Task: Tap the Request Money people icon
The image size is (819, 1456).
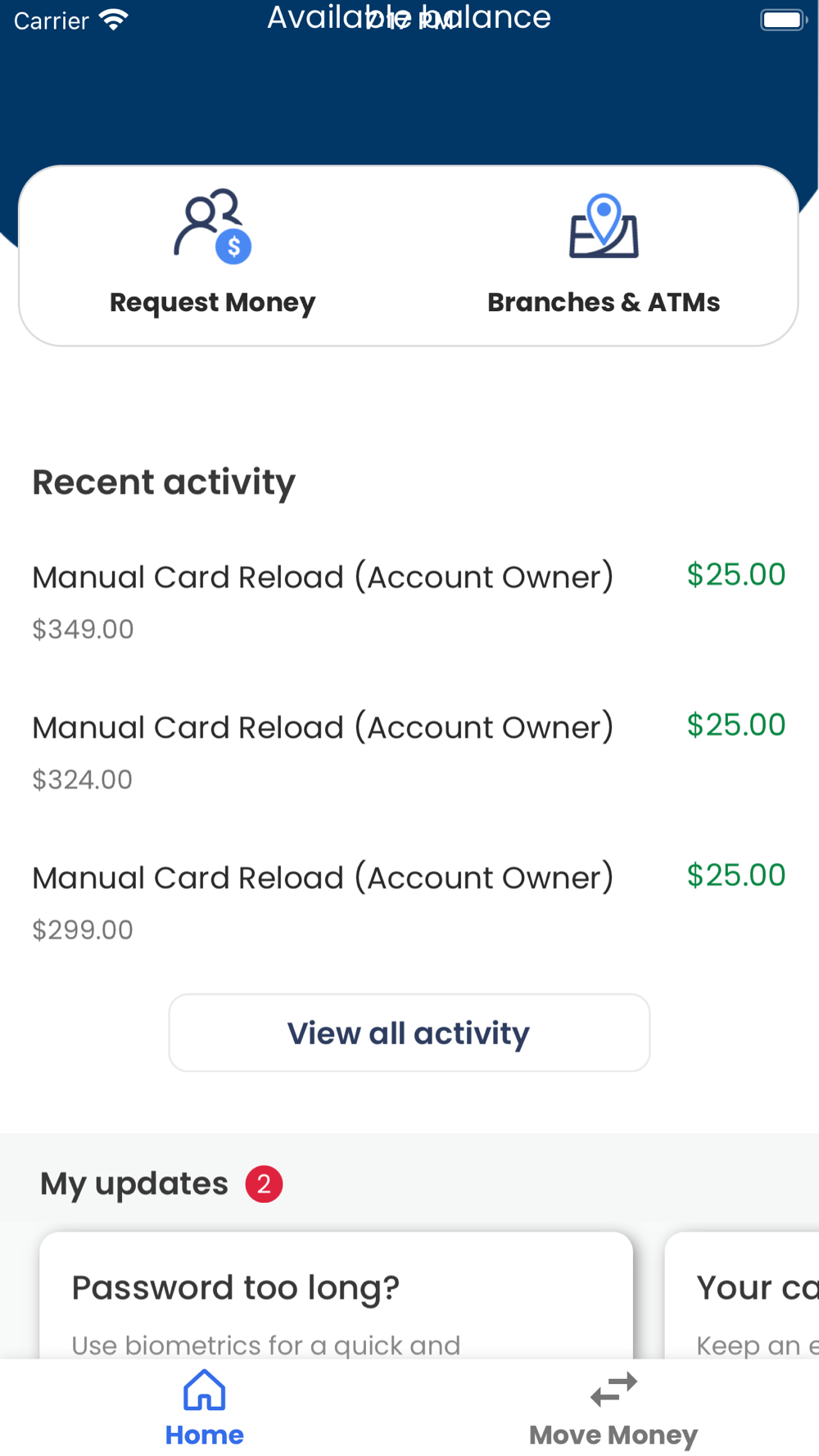Action: pyautogui.click(x=213, y=227)
